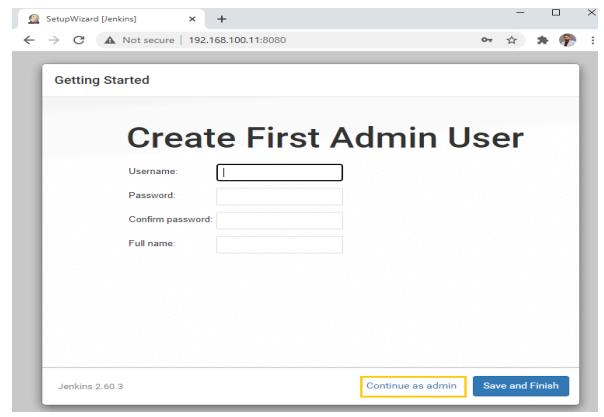Open saved passwords key icon

(487, 40)
